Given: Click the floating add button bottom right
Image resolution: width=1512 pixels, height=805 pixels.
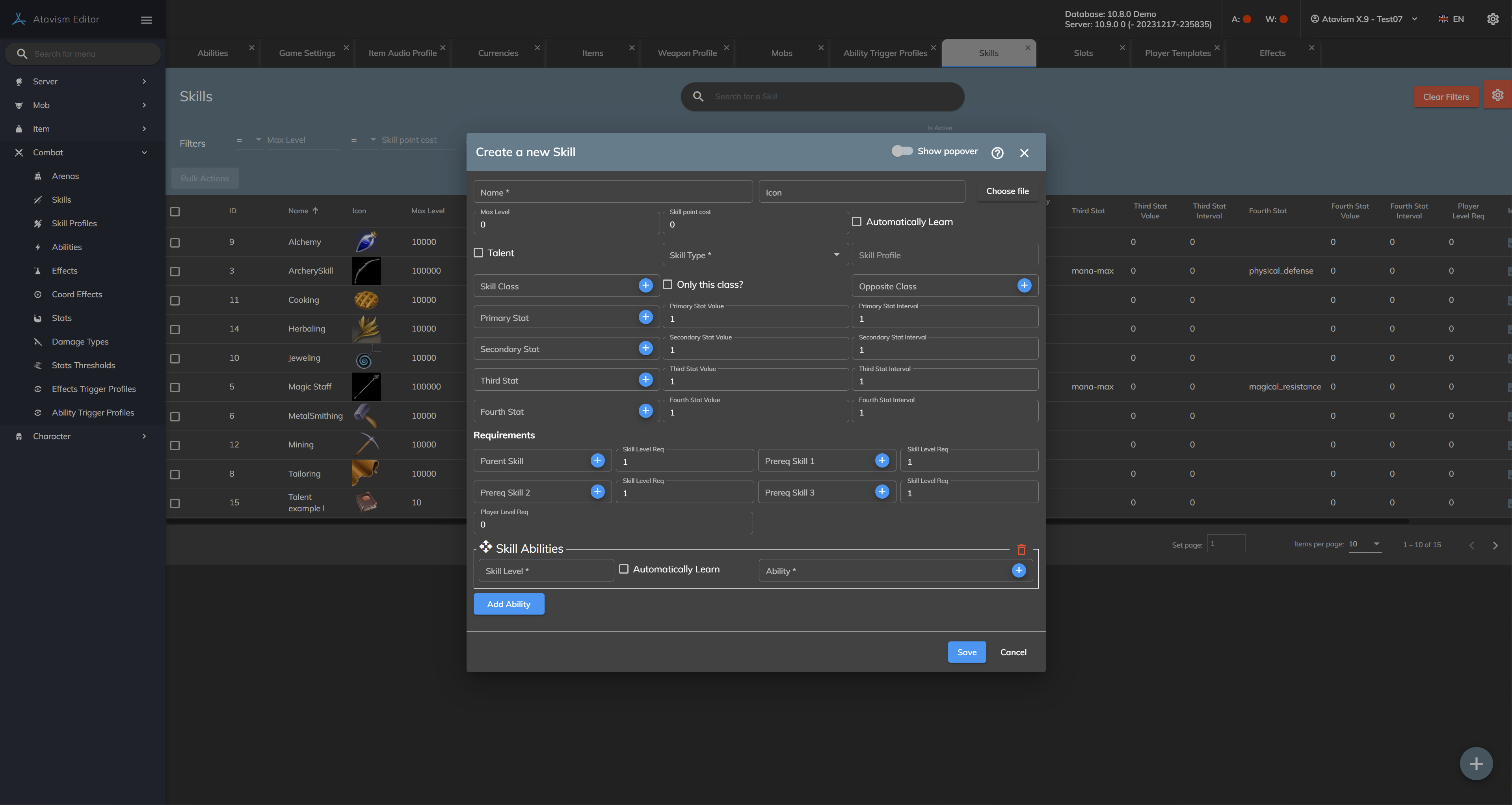Looking at the screenshot, I should pos(1476,763).
